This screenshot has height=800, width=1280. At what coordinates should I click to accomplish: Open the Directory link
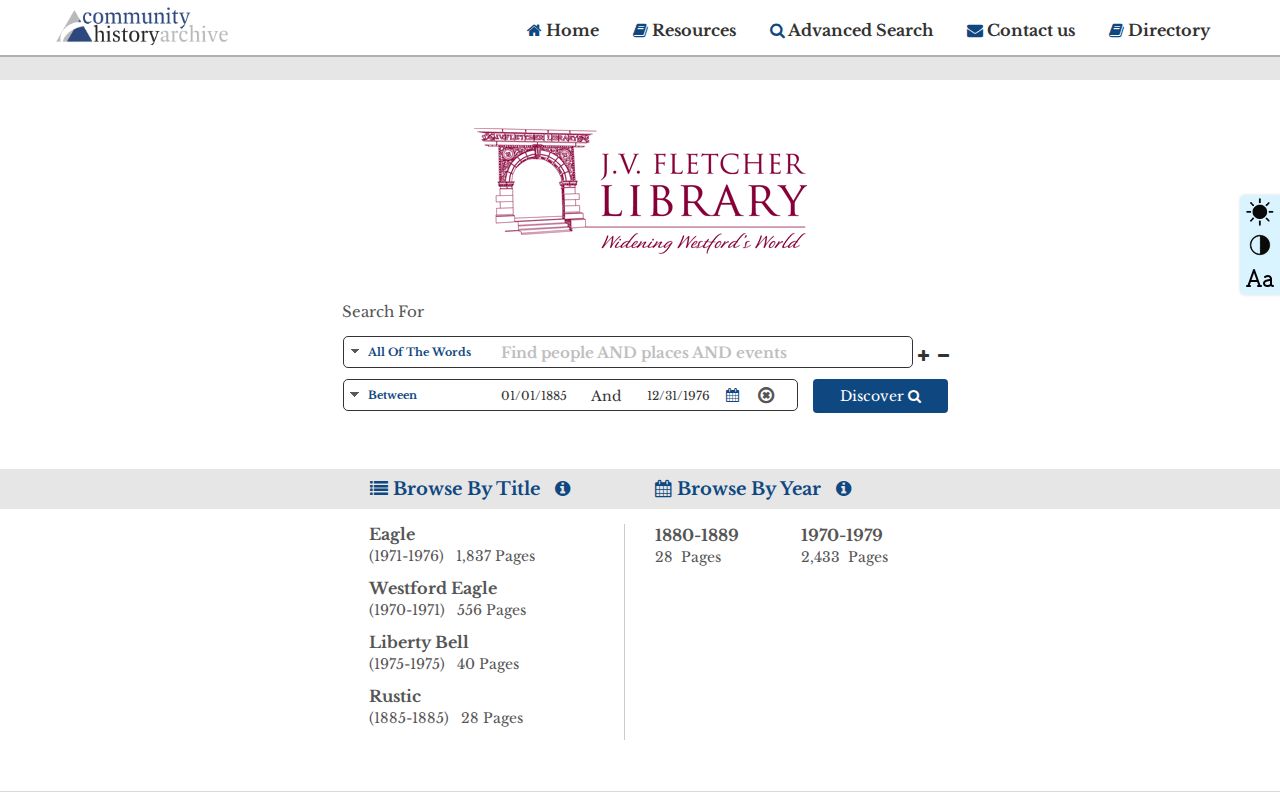1160,31
